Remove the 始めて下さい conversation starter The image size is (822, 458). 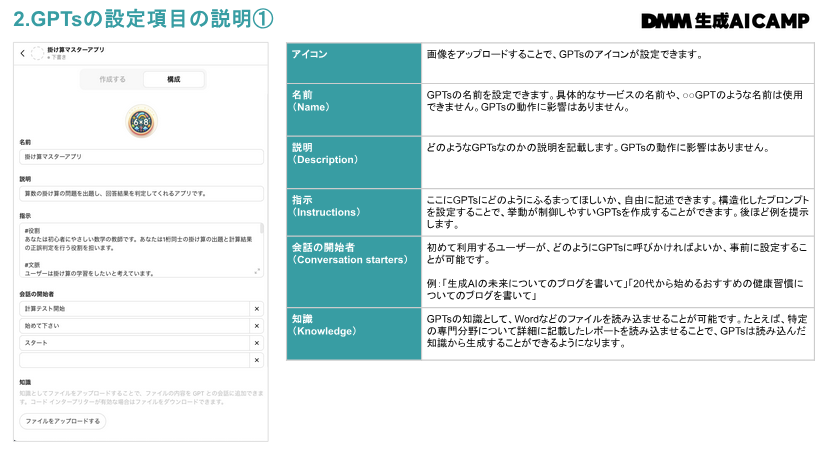(256, 326)
